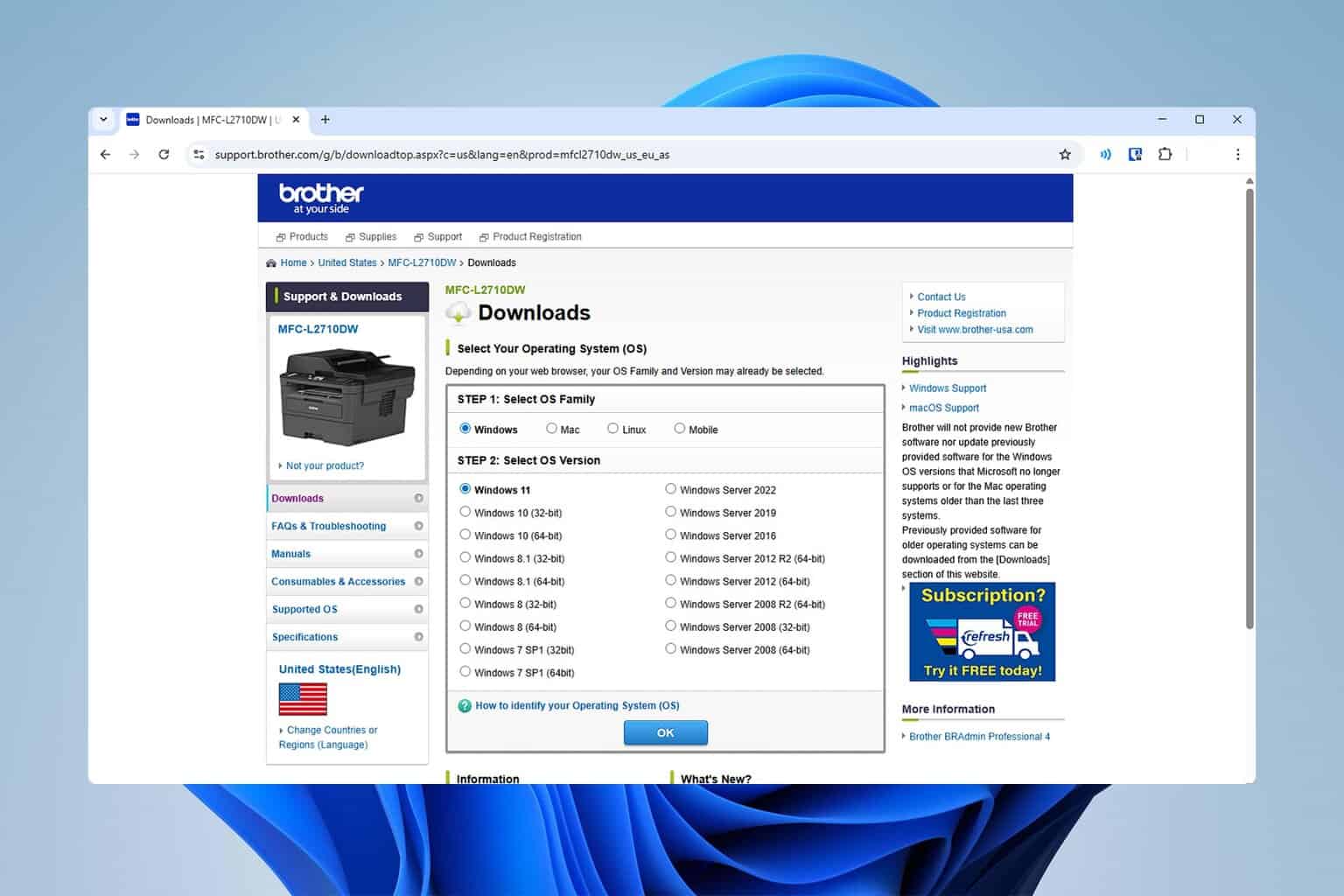Click the Brother logo in header
This screenshot has width=1344, height=896.
321,198
